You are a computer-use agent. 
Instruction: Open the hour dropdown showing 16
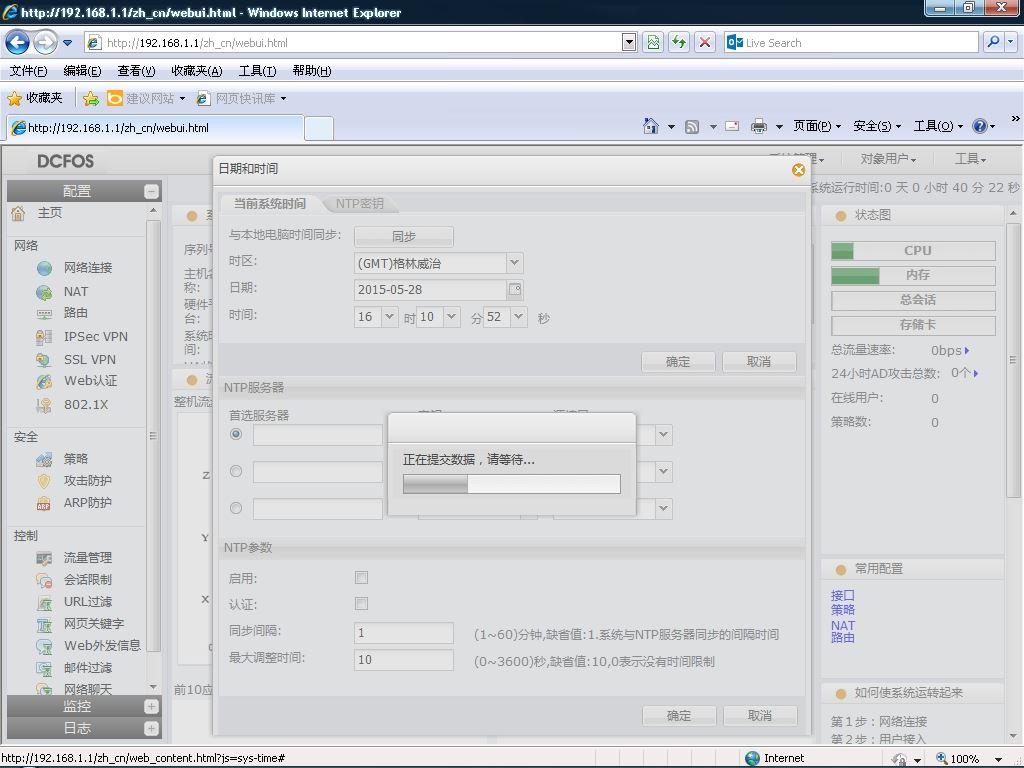click(x=390, y=317)
